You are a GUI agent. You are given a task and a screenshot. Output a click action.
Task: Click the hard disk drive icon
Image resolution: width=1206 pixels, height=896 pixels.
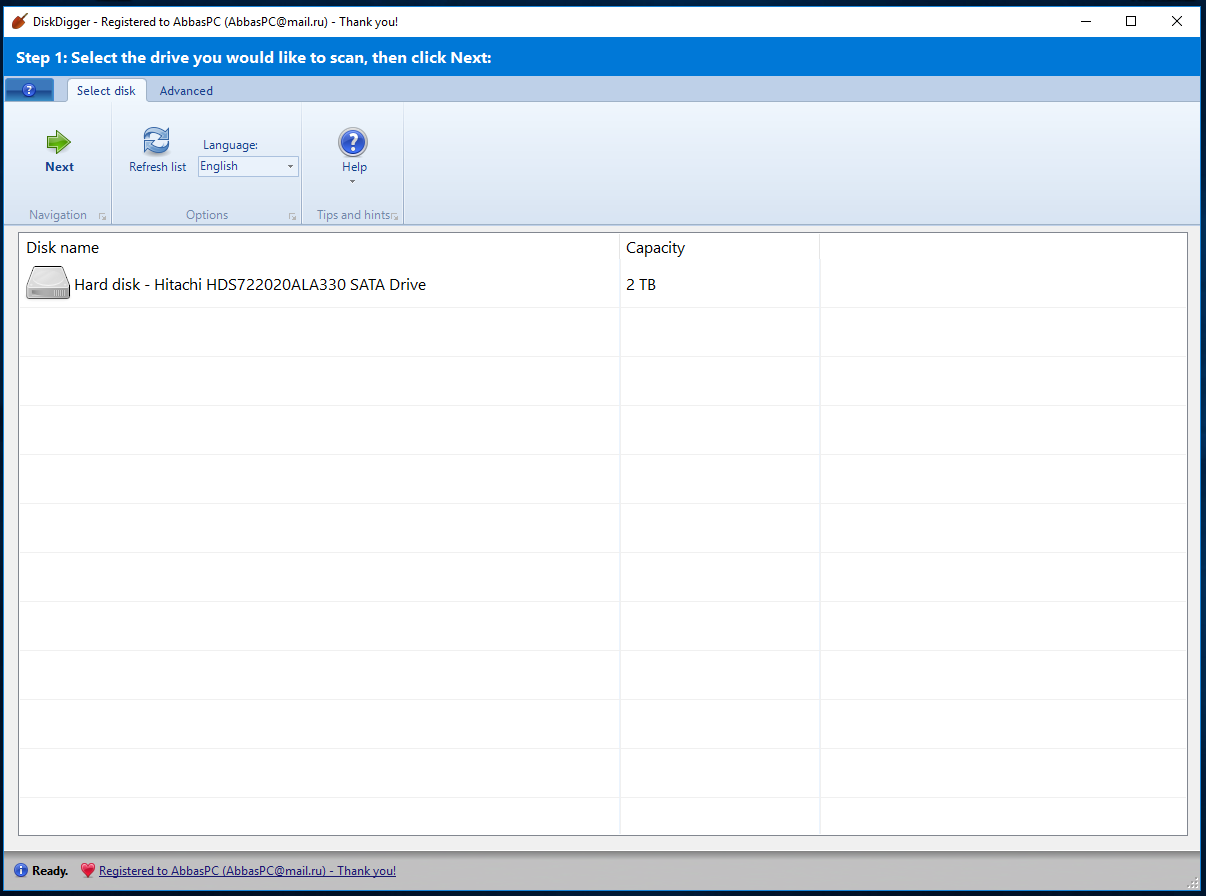tap(48, 284)
